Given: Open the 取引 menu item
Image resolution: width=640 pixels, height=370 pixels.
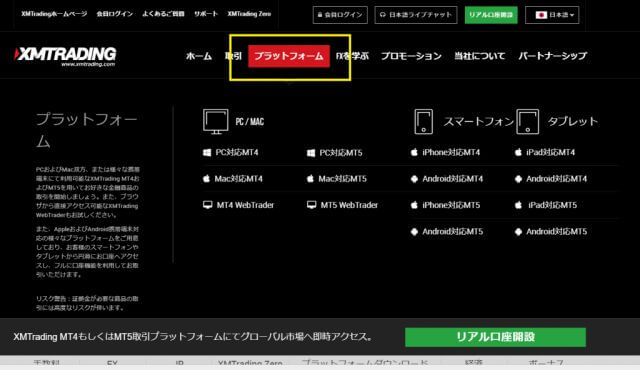Looking at the screenshot, I should pos(233,56).
